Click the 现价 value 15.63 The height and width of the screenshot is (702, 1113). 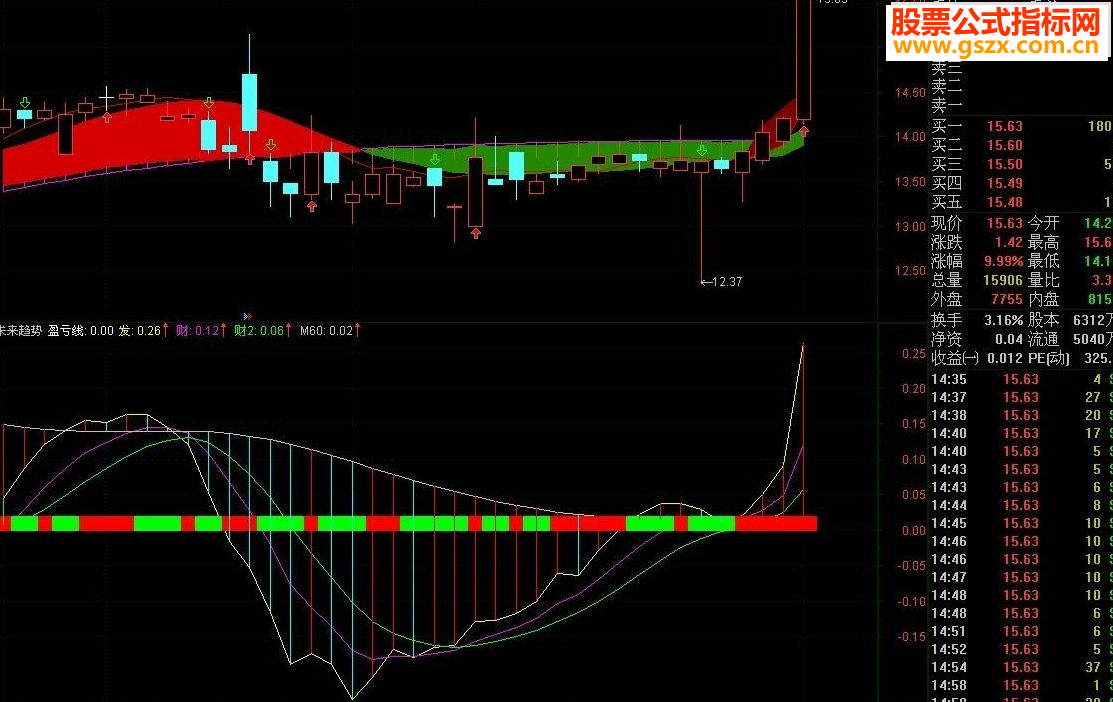1004,224
